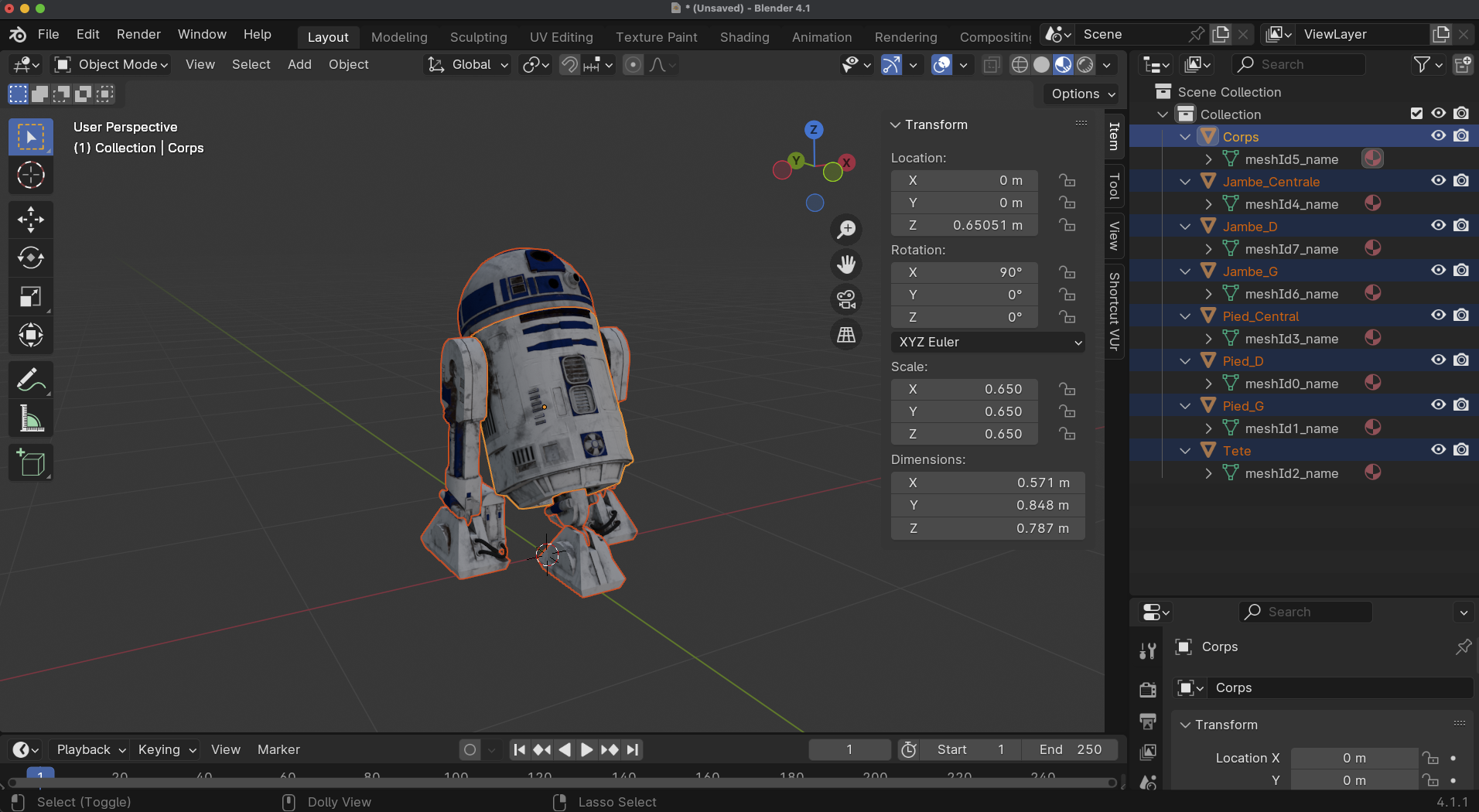Toggle snapping magnet button
Image resolution: width=1479 pixels, height=812 pixels.
[x=569, y=65]
